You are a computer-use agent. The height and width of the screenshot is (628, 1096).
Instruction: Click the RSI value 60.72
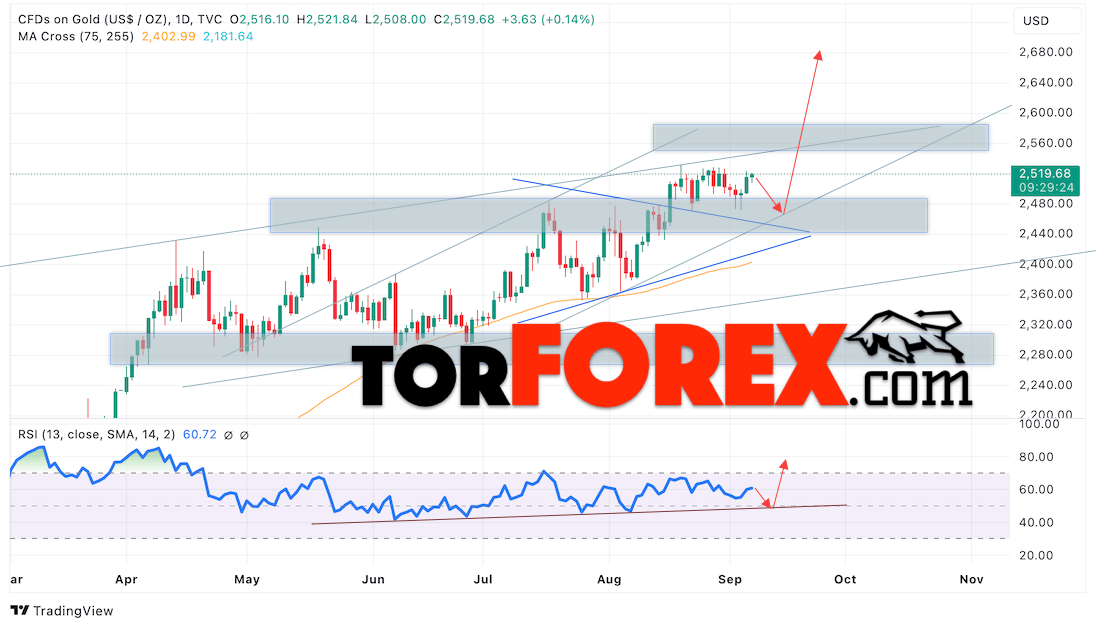(x=200, y=435)
